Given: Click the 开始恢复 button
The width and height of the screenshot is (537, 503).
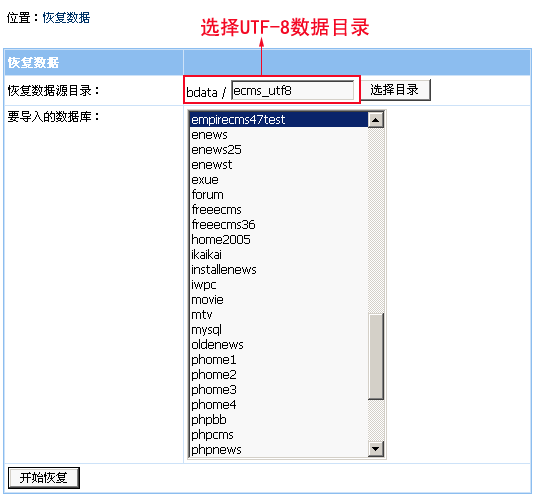Looking at the screenshot, I should (x=43, y=478).
